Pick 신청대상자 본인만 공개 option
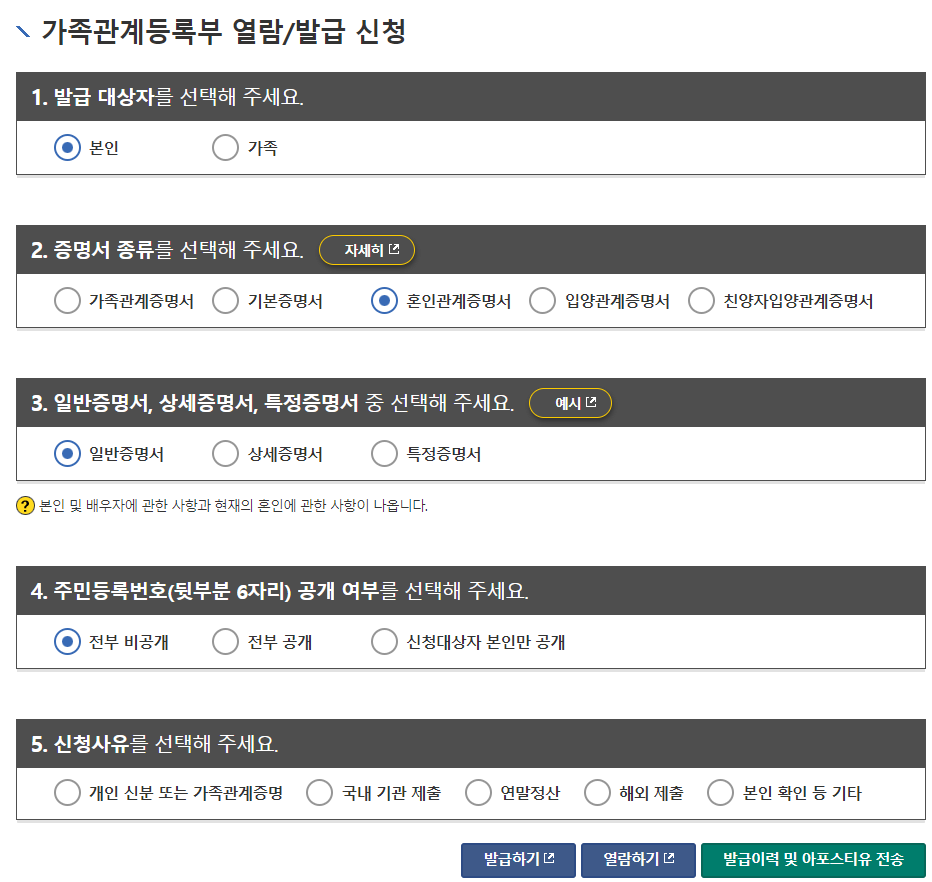The width and height of the screenshot is (932, 882). [x=384, y=642]
